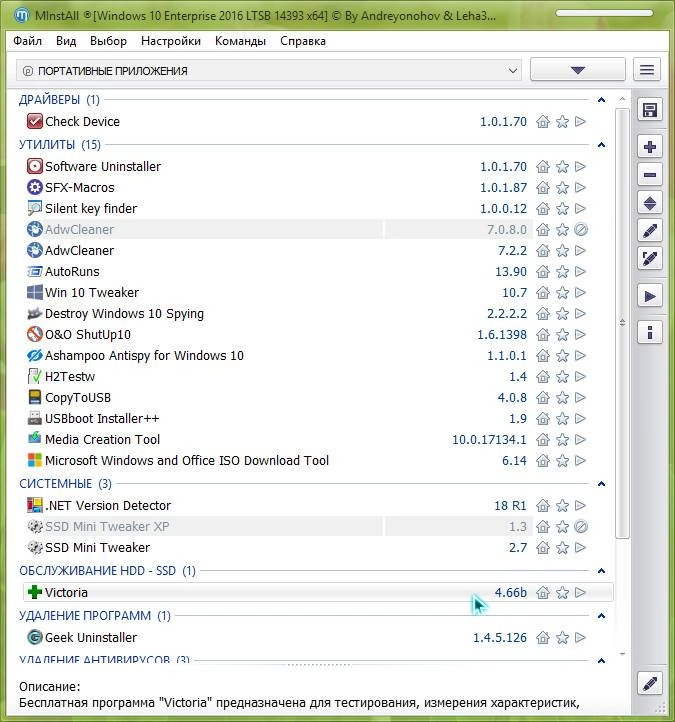Click home icon in O&O ShutUp10 row
The image size is (675, 722).
pyautogui.click(x=543, y=335)
